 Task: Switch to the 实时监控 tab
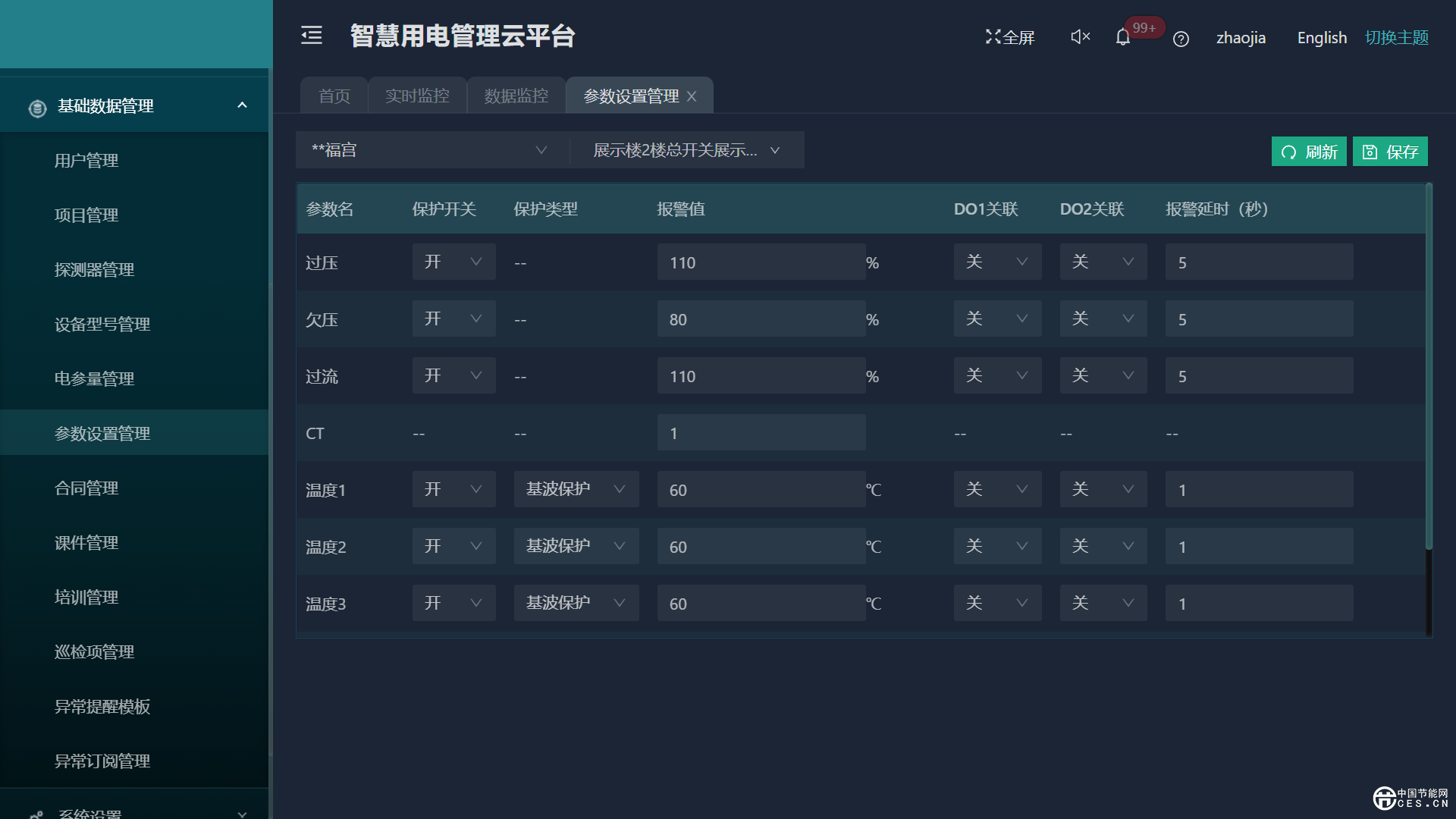[x=417, y=96]
